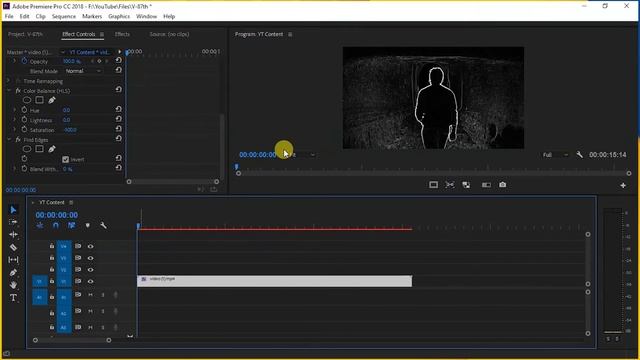Screen dimensions: 640x360
Task: Click the Comparison View button
Action: 486,185
